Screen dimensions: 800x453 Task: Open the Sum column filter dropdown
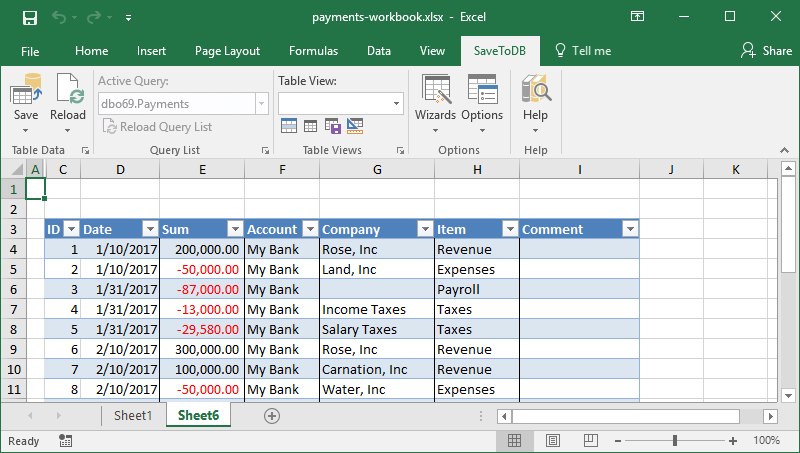tap(235, 230)
